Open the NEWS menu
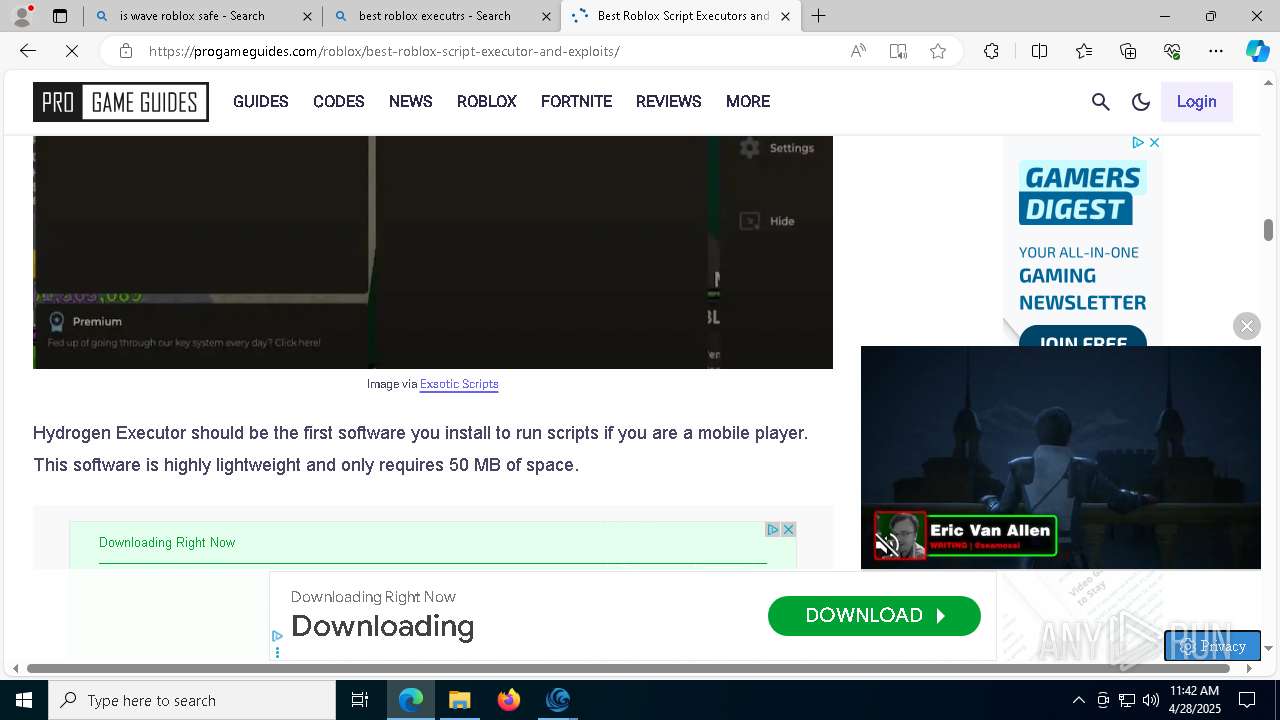 point(411,101)
